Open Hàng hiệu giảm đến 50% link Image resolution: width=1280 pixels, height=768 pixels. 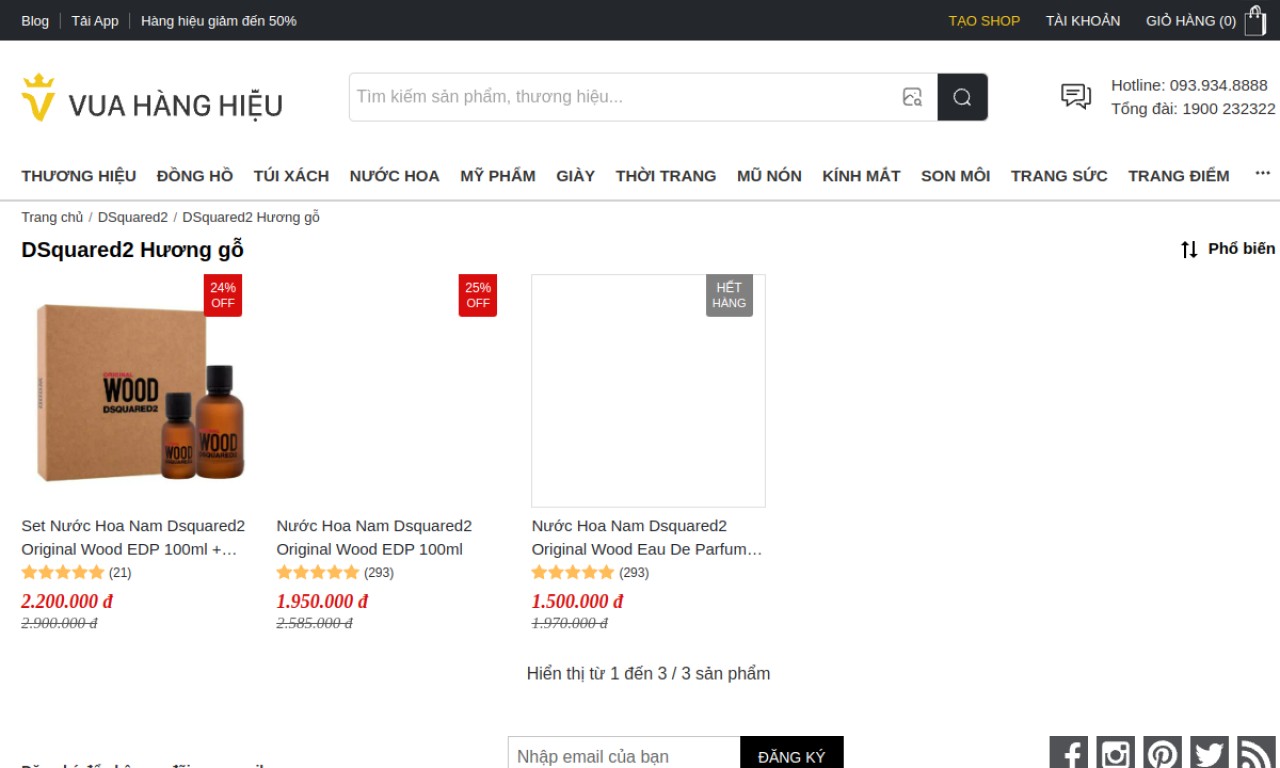pos(219,21)
